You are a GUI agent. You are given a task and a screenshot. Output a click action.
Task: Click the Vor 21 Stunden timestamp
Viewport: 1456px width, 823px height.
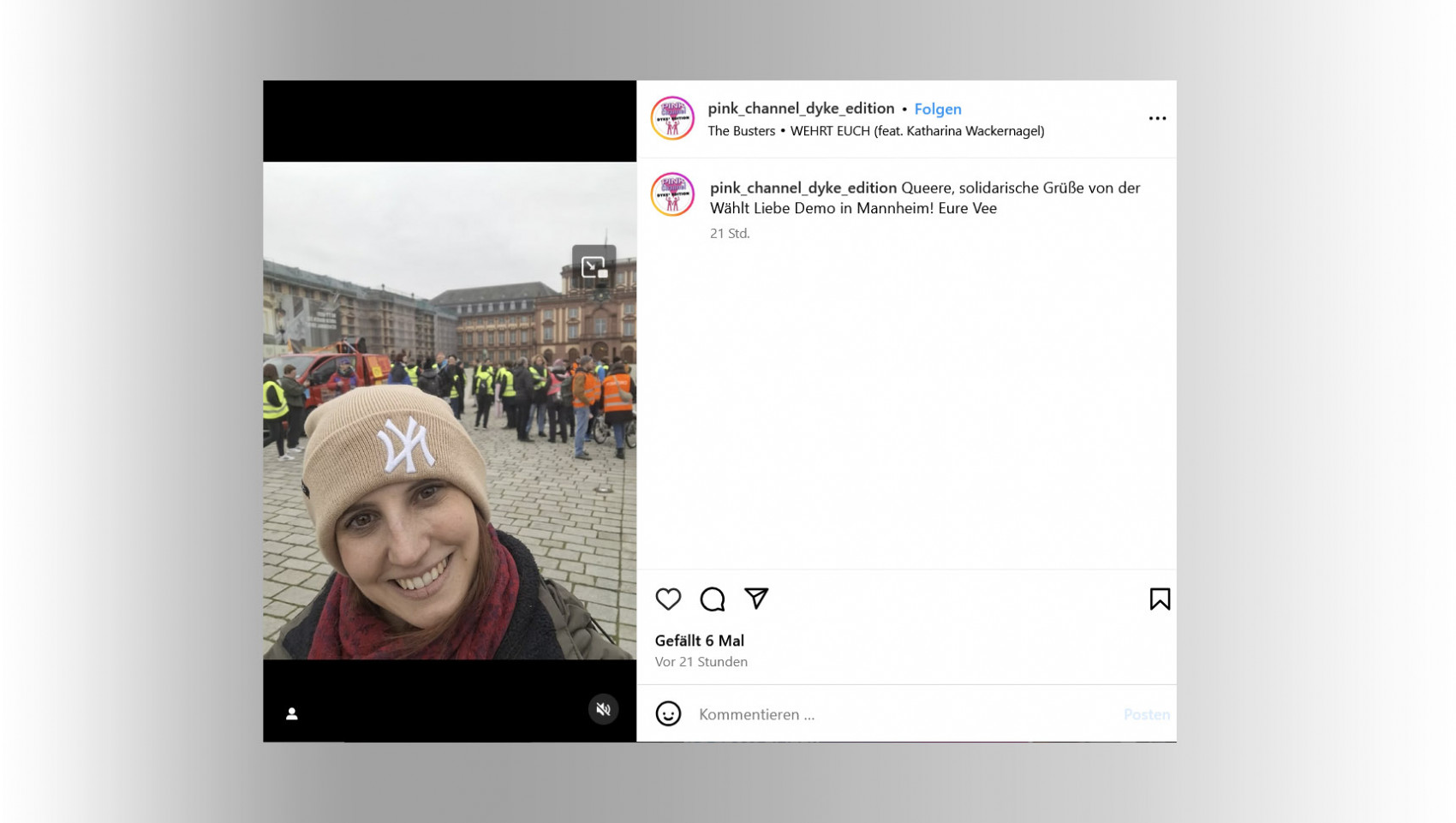pyautogui.click(x=701, y=662)
